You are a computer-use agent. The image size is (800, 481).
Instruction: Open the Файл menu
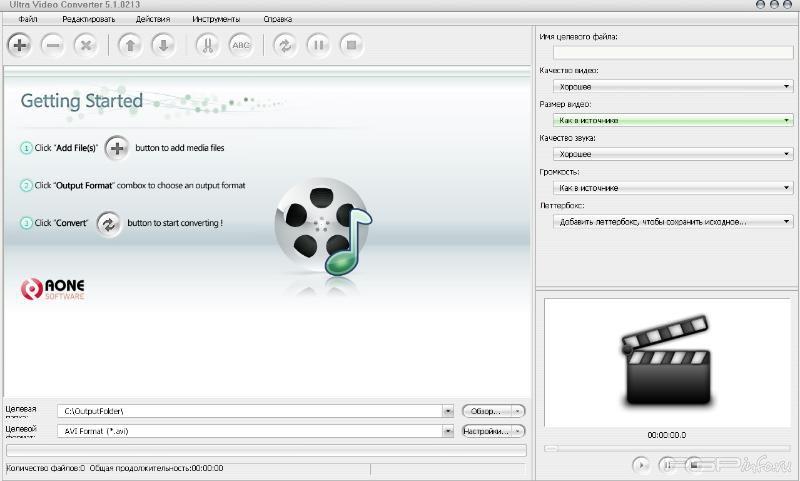[x=28, y=19]
